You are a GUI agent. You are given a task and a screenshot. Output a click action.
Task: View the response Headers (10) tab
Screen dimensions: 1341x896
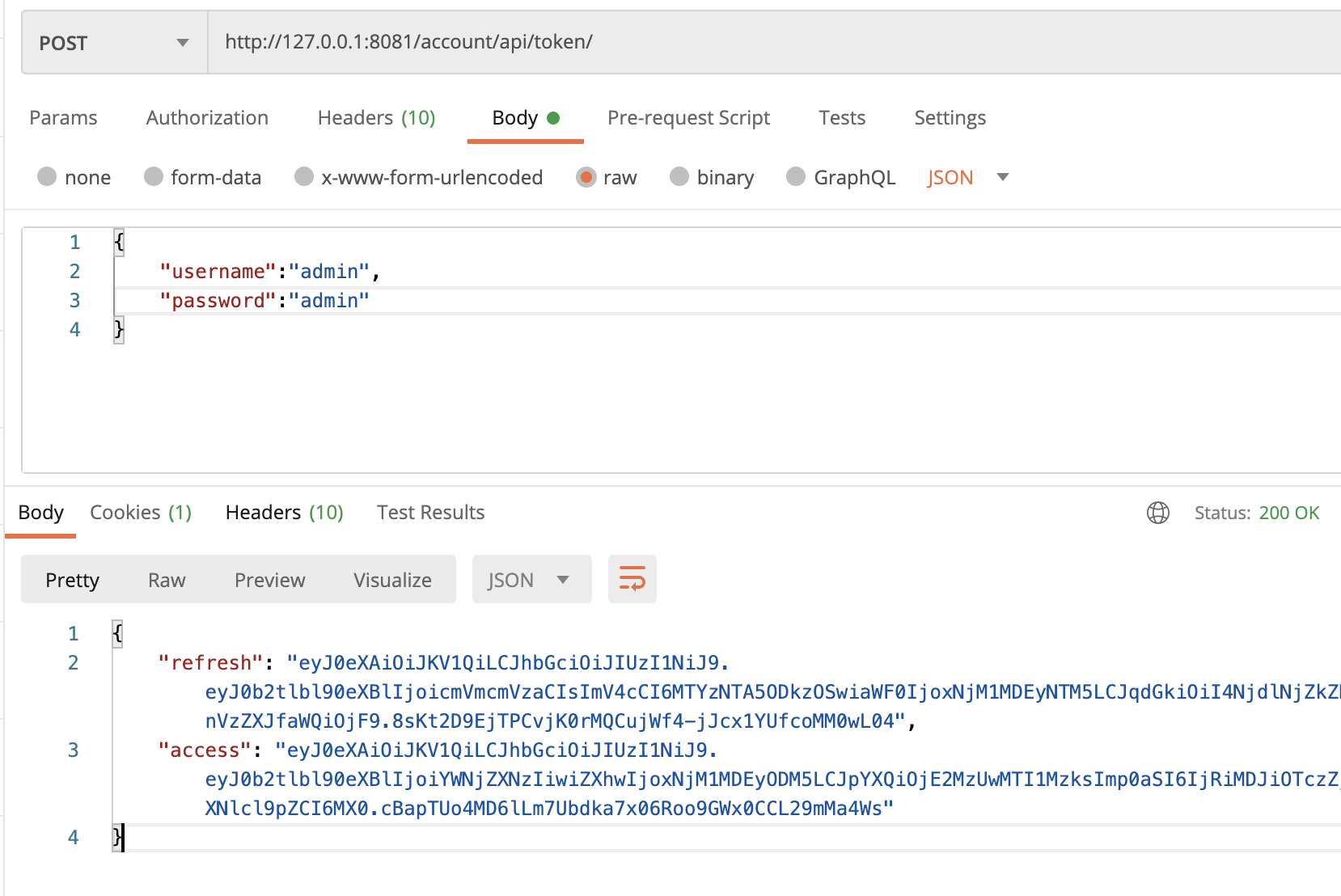[x=284, y=513]
